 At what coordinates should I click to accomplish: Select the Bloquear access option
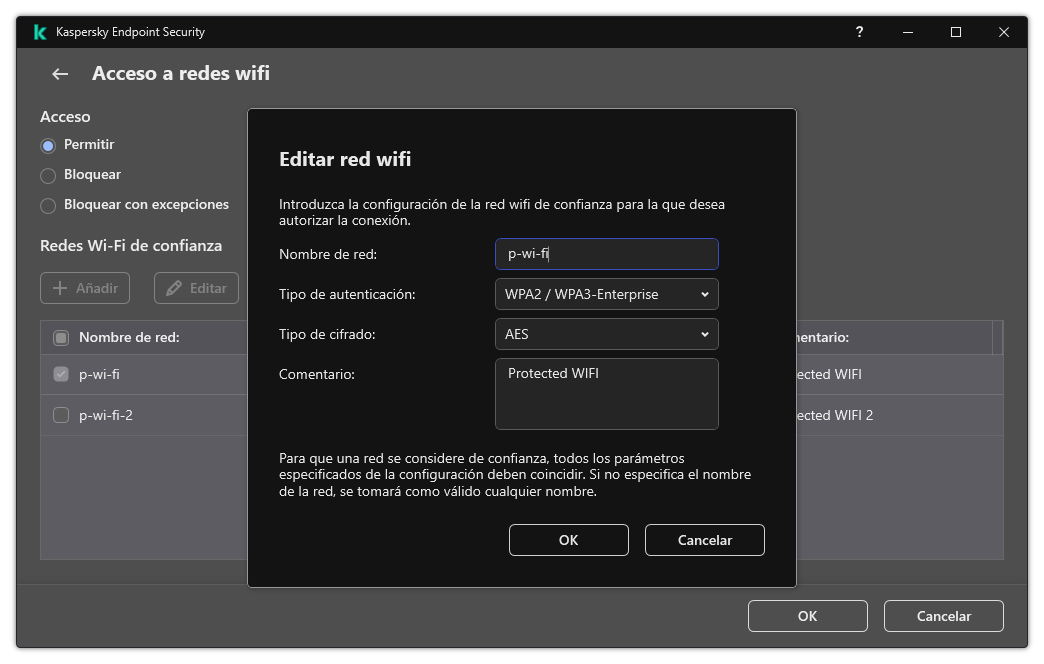point(47,175)
